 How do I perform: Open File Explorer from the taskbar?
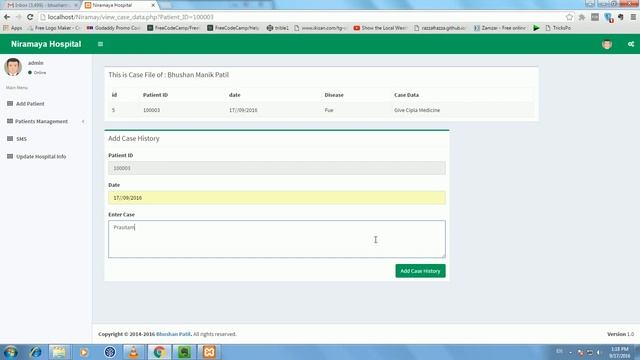59,352
